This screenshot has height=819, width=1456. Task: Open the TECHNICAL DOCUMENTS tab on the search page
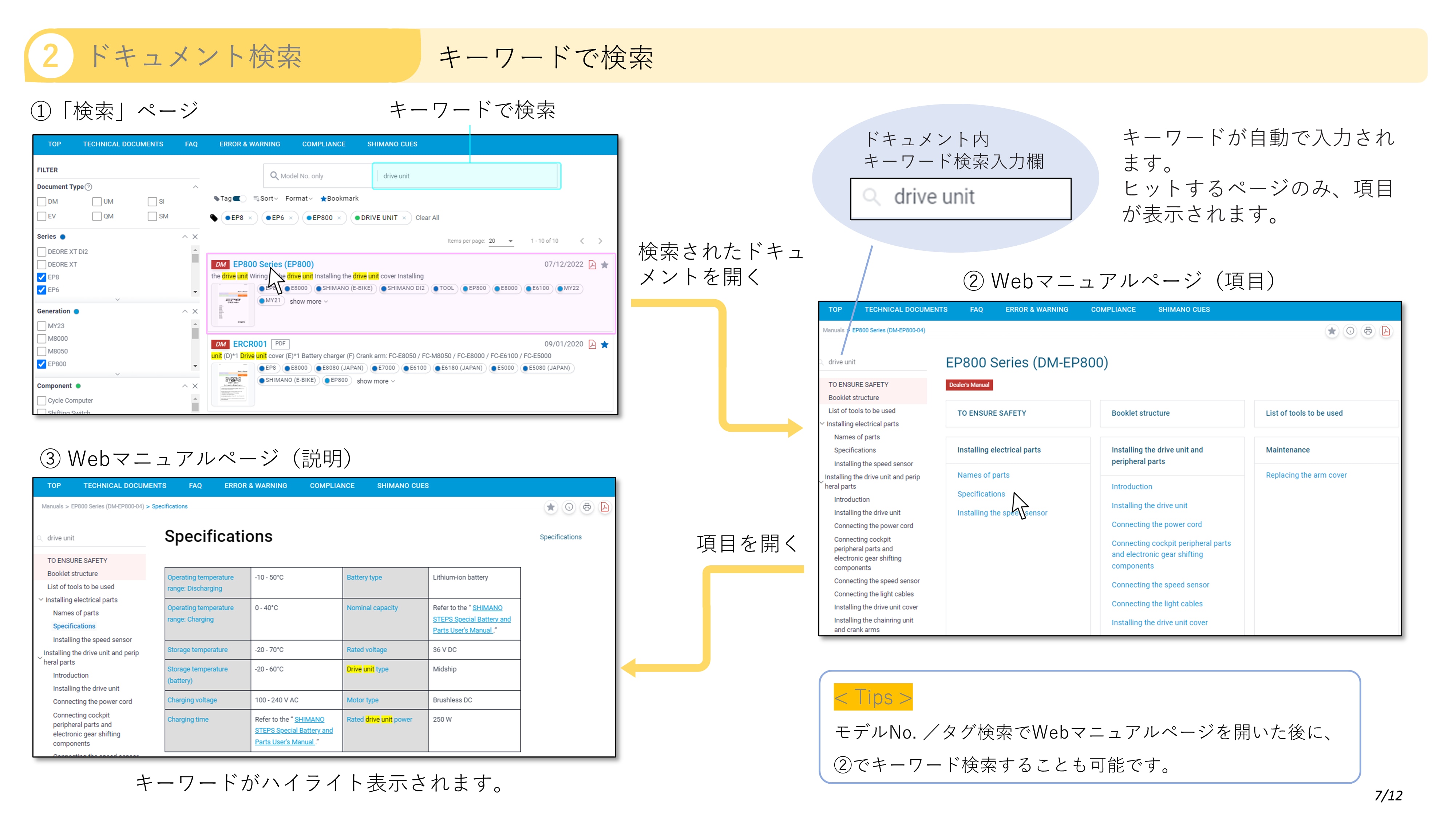[x=123, y=144]
